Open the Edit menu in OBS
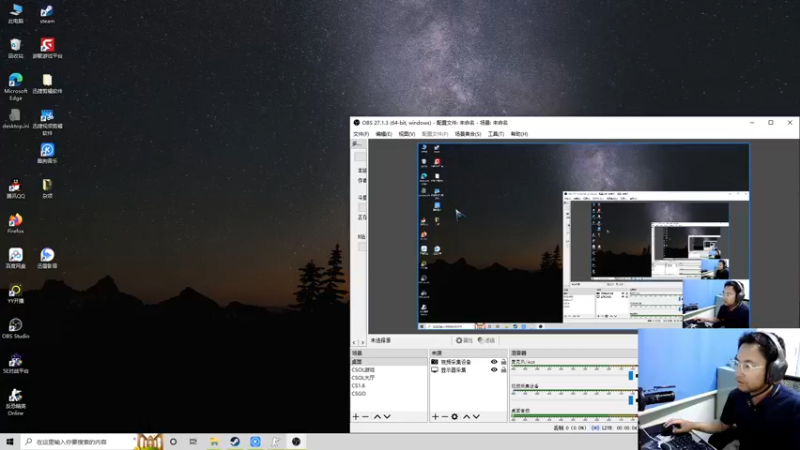 tap(384, 134)
